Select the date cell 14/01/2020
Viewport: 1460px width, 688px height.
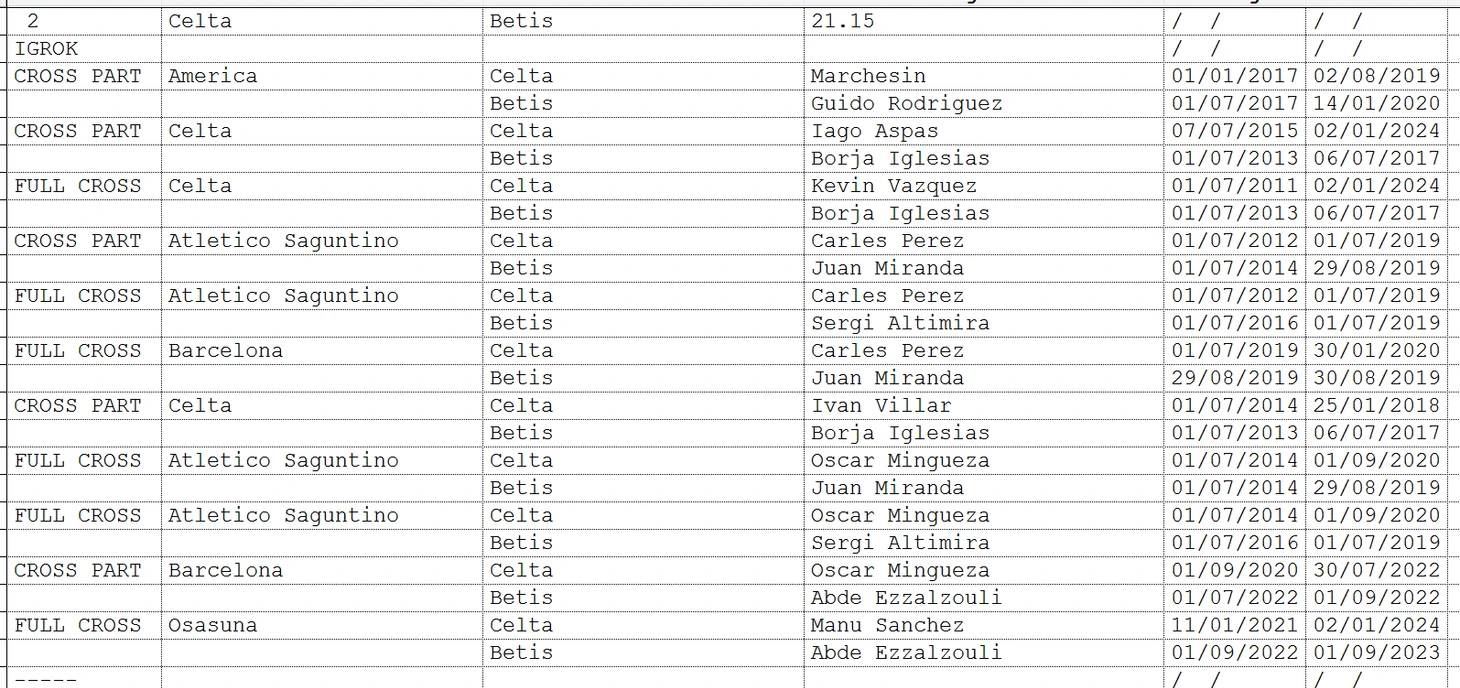[1376, 104]
